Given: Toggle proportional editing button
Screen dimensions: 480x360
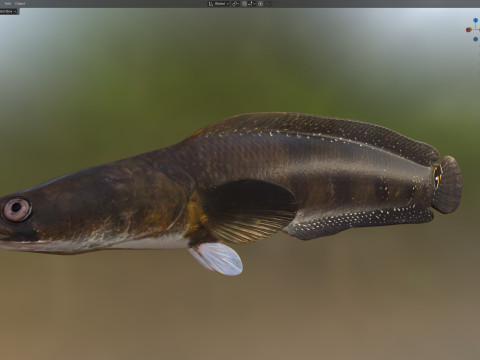Looking at the screenshot, I should click(x=260, y=4).
